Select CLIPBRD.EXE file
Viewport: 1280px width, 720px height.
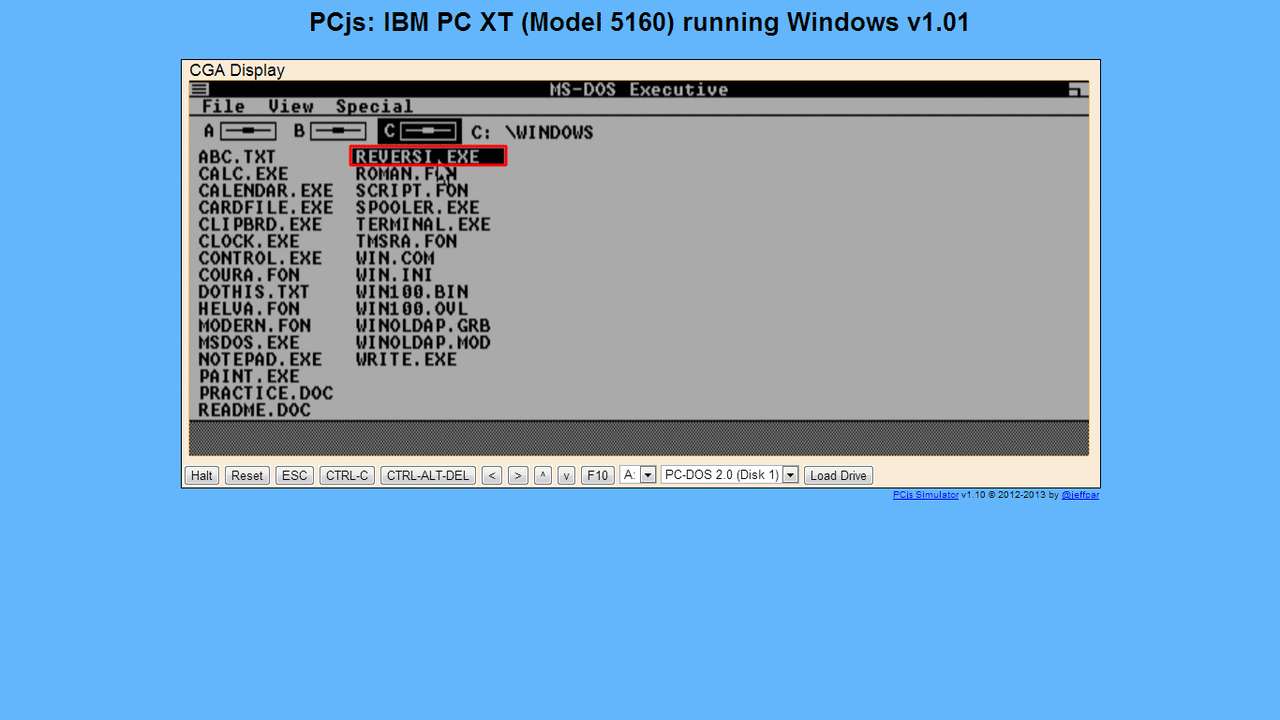click(x=260, y=225)
